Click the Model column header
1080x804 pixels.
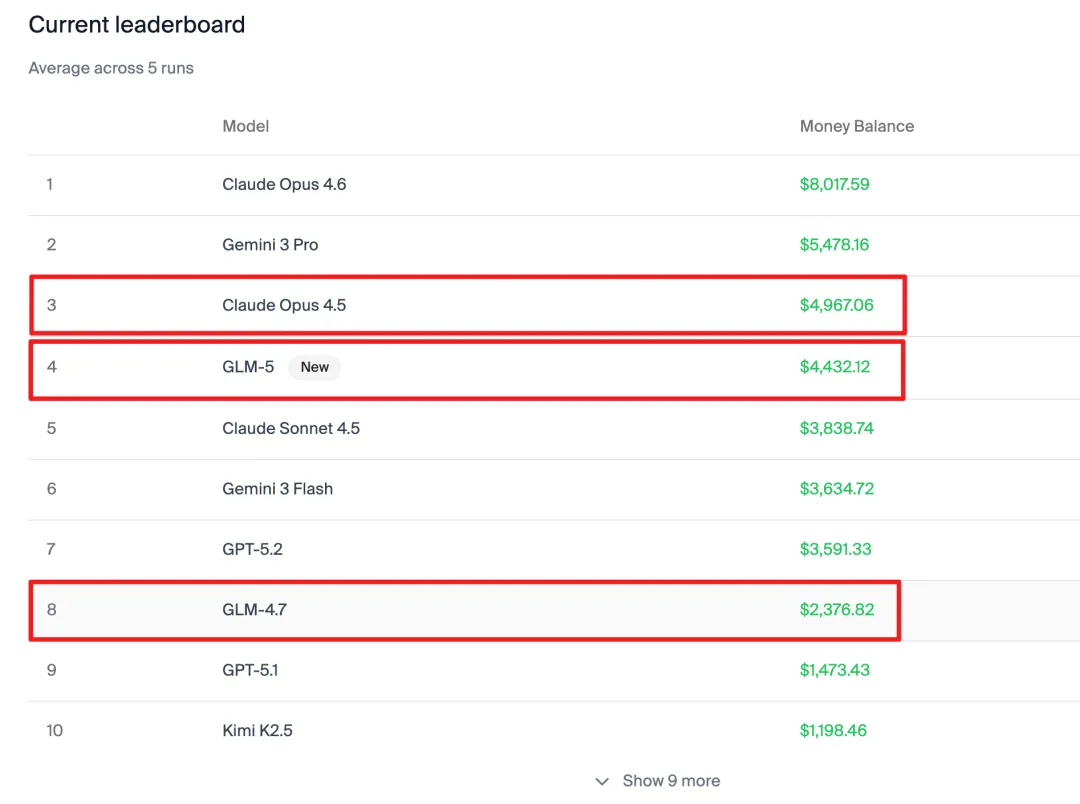tap(246, 126)
